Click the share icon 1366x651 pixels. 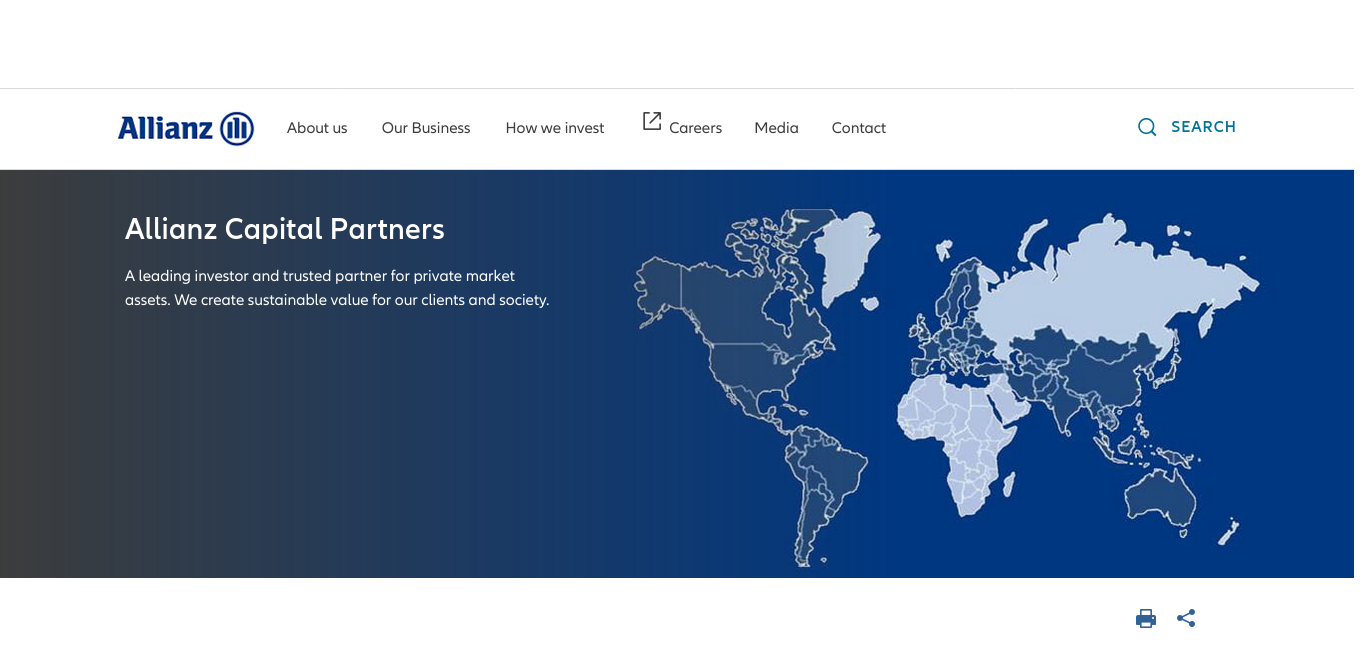pos(1186,618)
